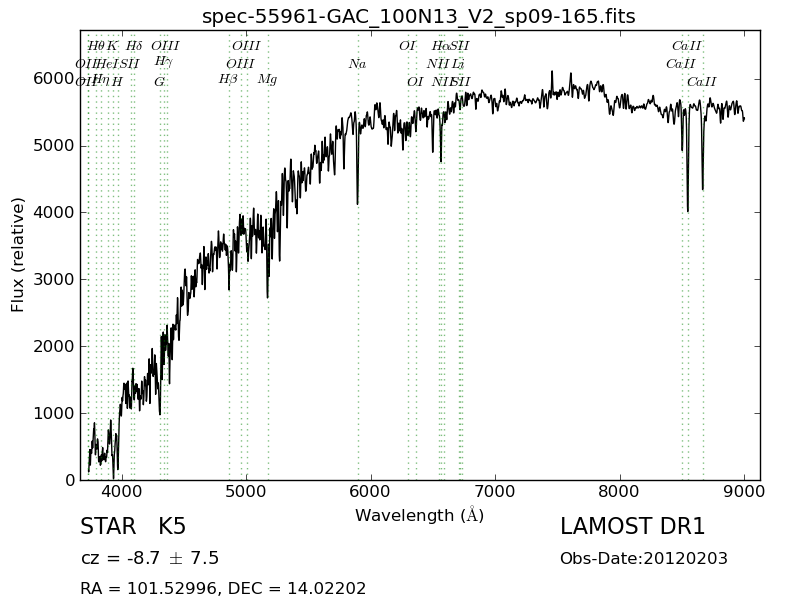Click the 'STAR' classification text
The height and width of the screenshot is (600, 800).
108,527
